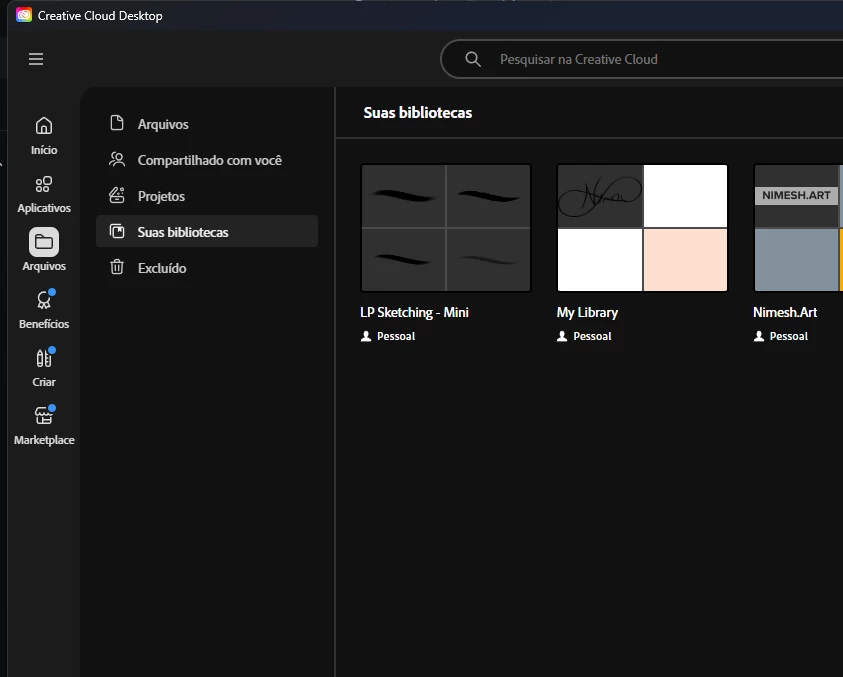Open the LP Sketching - Mini library thumbnail

click(446, 228)
